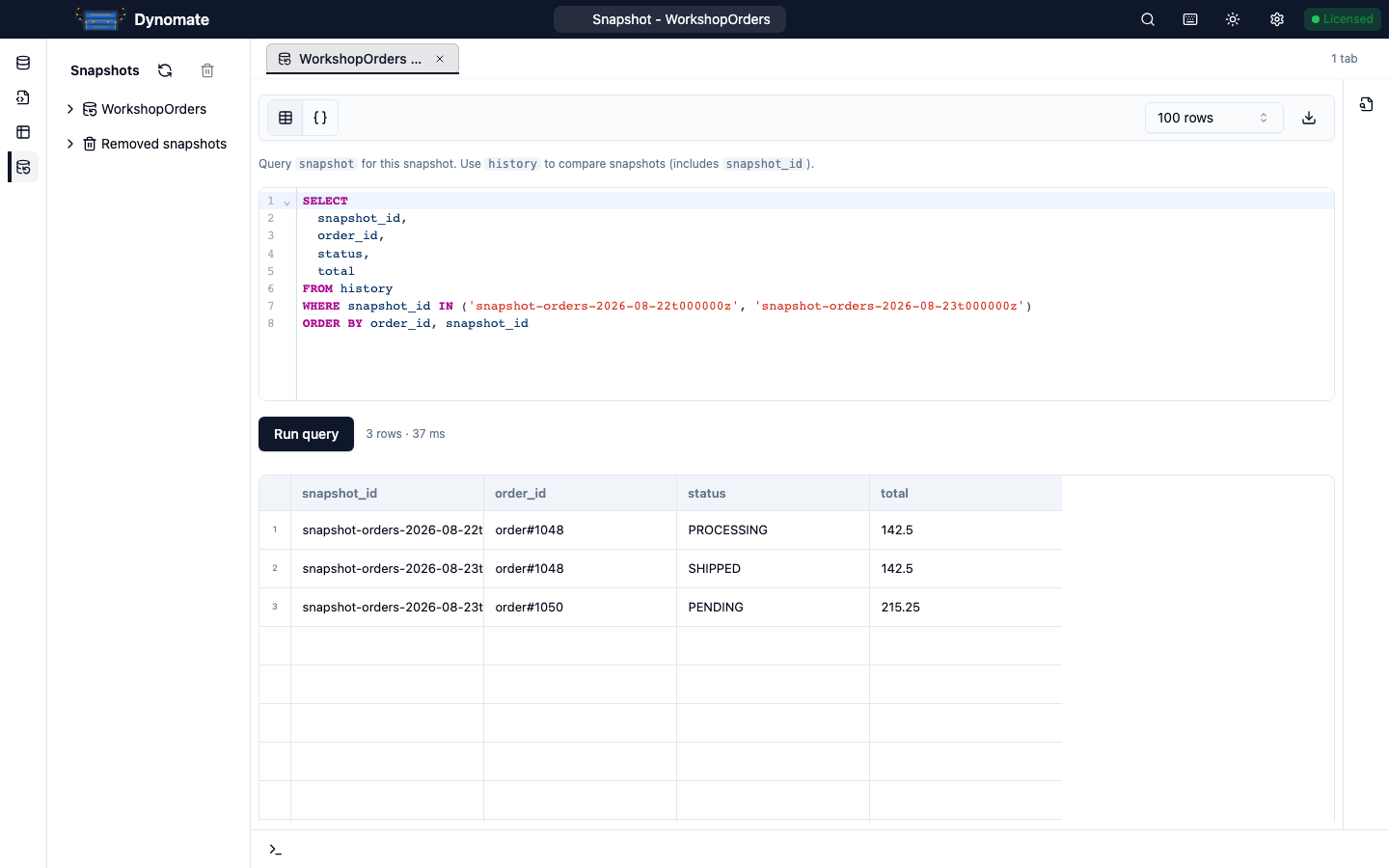Select the PROCESSING status cell
This screenshot has width=1389, height=868.
click(x=773, y=529)
